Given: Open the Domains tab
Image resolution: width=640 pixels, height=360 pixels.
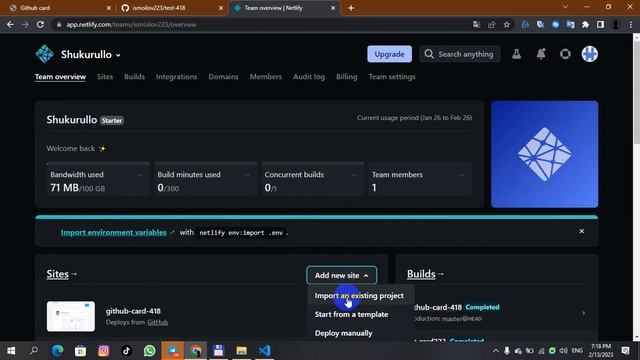Looking at the screenshot, I should click(x=223, y=77).
